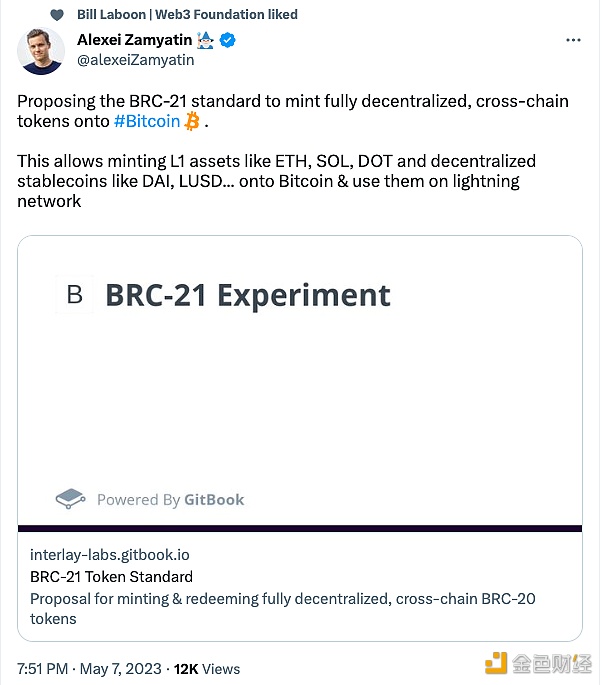The width and height of the screenshot is (603, 685).
Task: Click the GitBook logo icon
Action: [x=70, y=499]
